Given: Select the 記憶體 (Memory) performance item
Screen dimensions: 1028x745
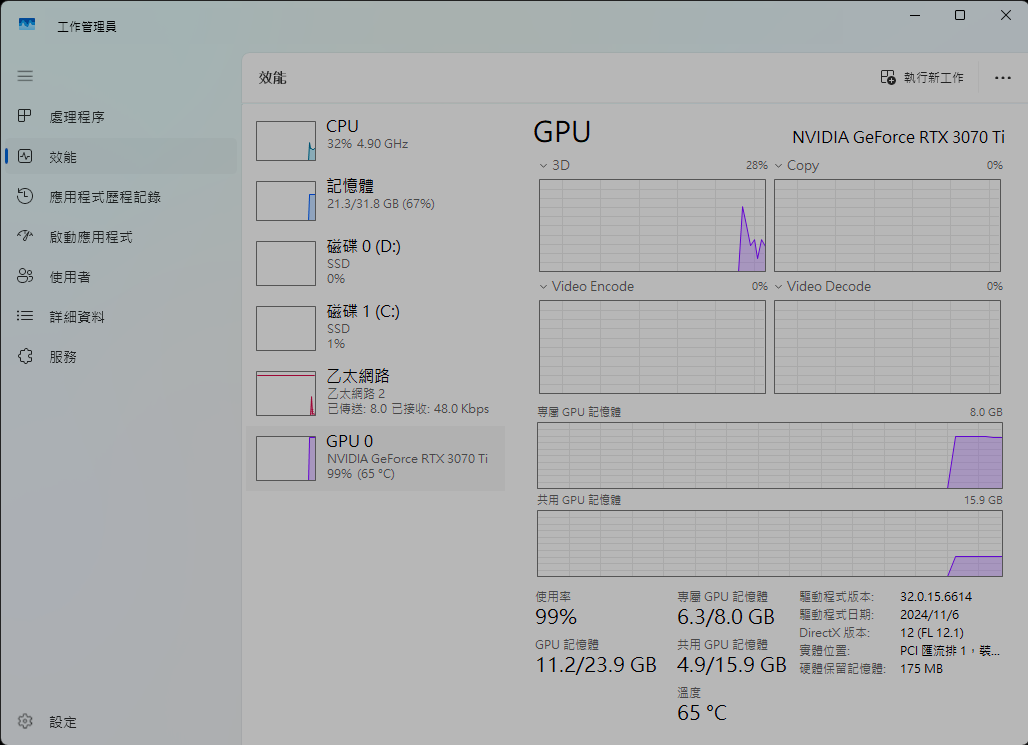Looking at the screenshot, I should tap(375, 200).
